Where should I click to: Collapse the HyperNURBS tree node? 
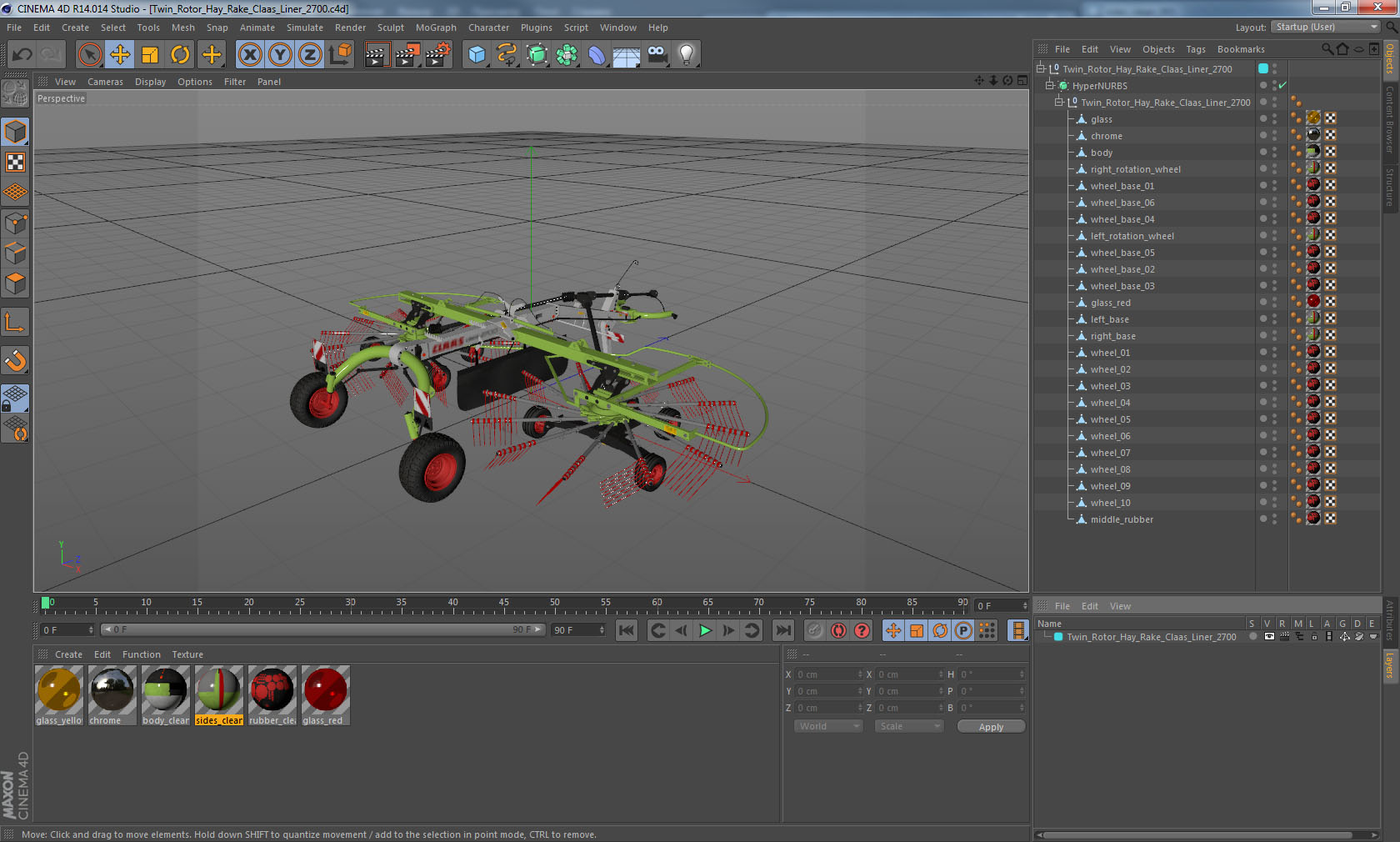[x=1050, y=85]
